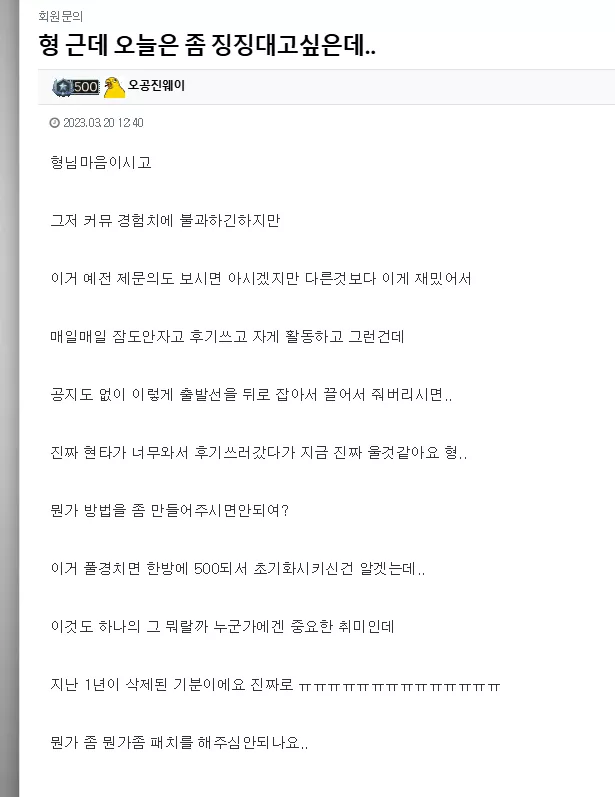Click the post title 형 근데 오늘은 좀 징징대고싶은데..
The height and width of the screenshot is (797, 615).
tap(207, 45)
